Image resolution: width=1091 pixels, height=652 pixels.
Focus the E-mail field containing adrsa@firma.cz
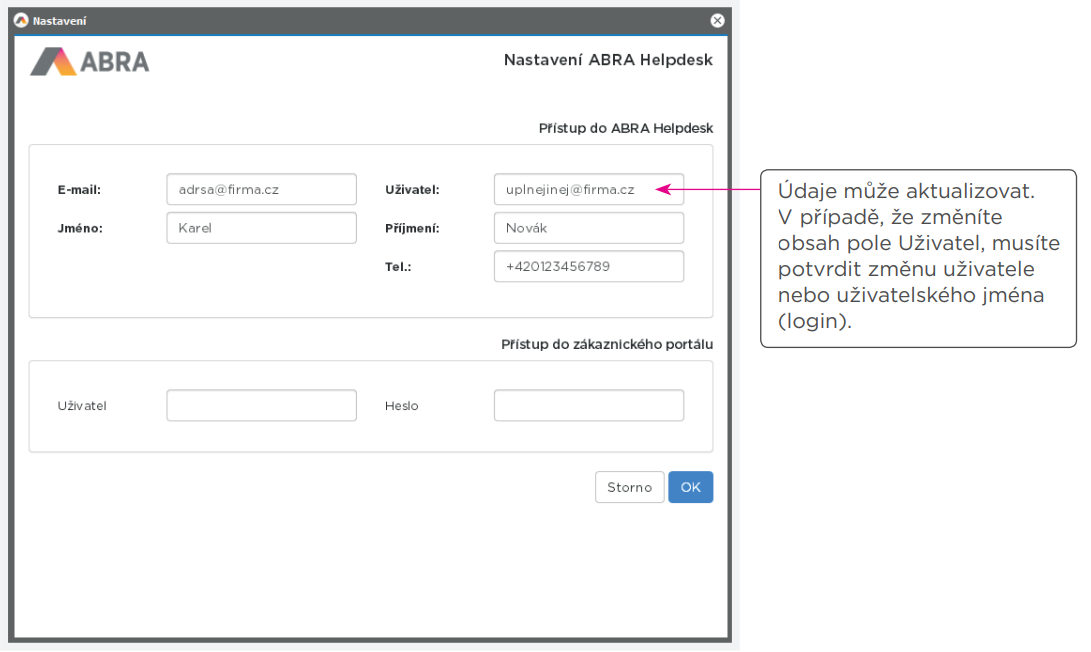(261, 189)
